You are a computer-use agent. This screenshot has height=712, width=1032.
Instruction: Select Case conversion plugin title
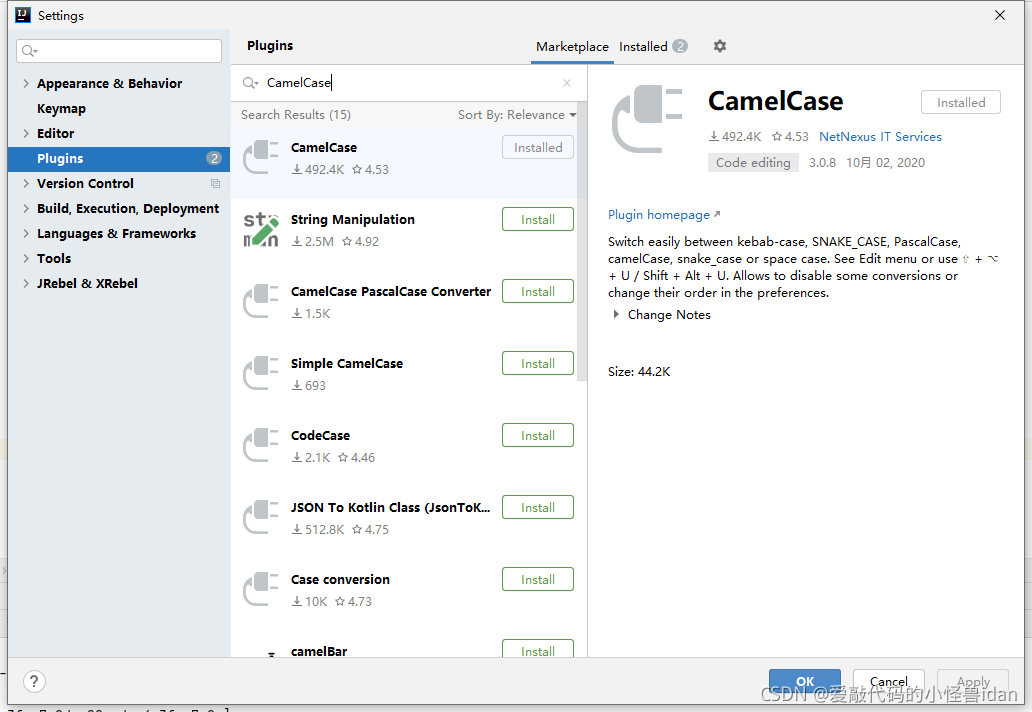(x=340, y=580)
